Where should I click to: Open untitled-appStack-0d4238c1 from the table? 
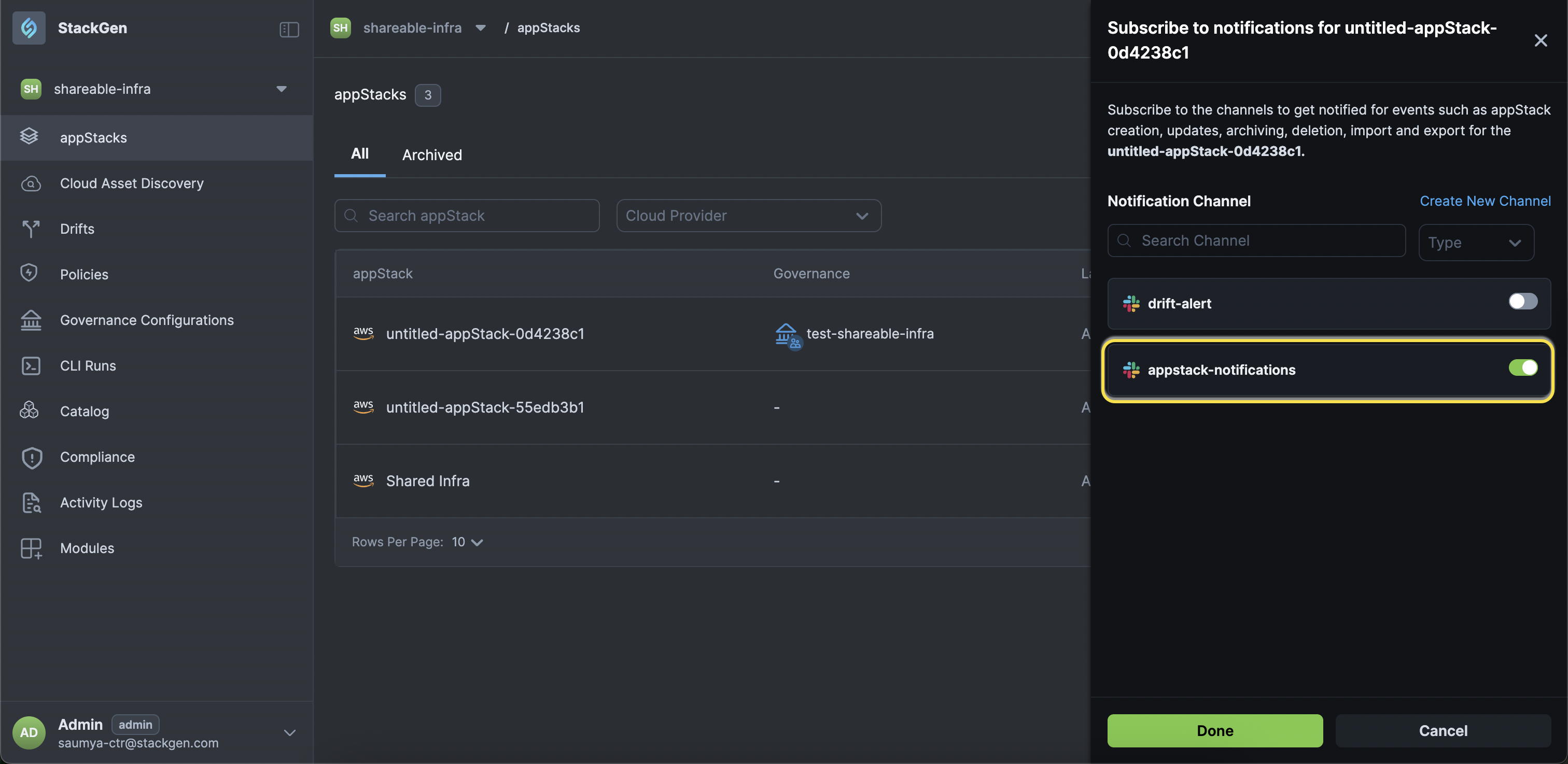pyautogui.click(x=485, y=333)
